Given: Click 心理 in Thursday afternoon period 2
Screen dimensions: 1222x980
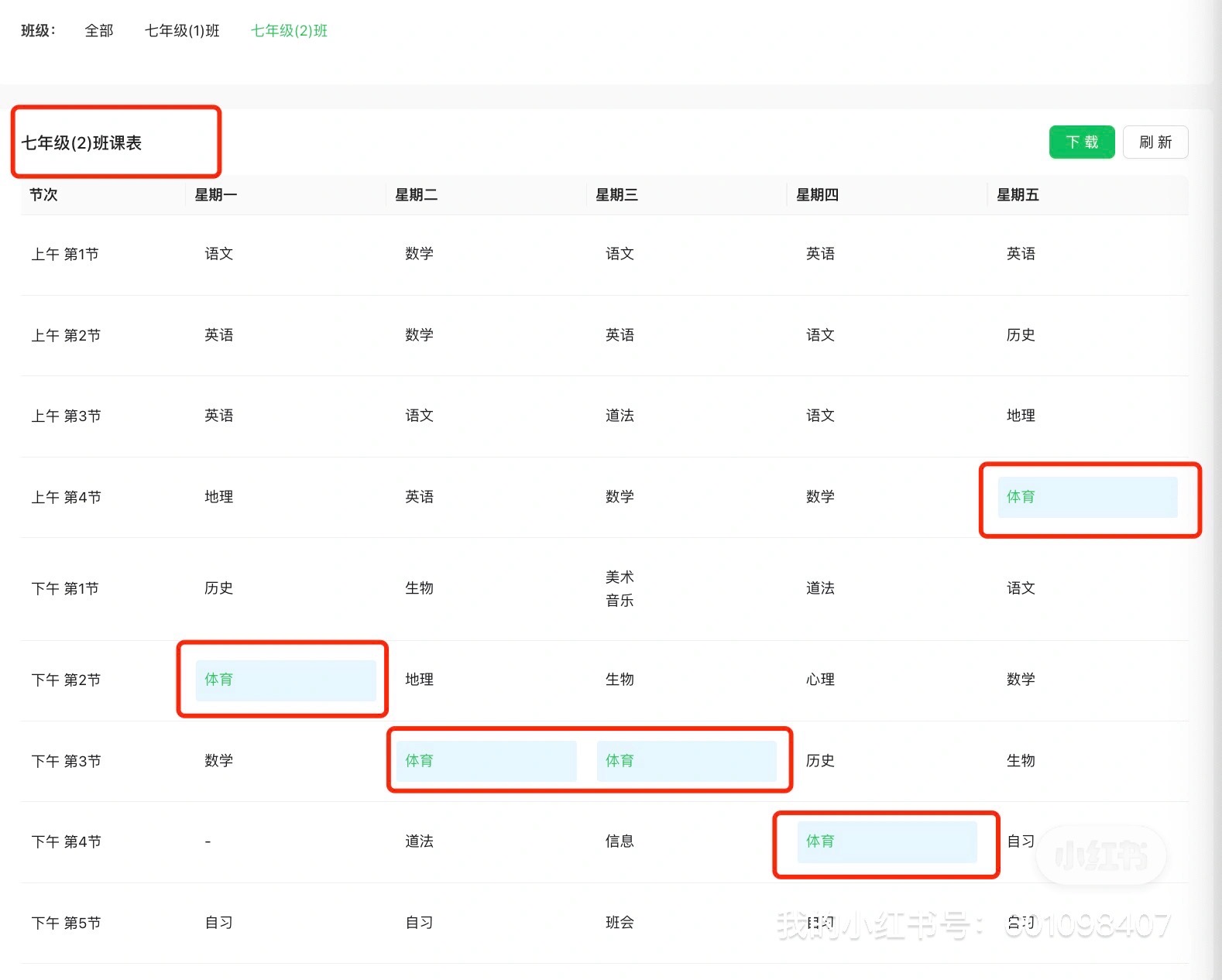Looking at the screenshot, I should pos(820,680).
